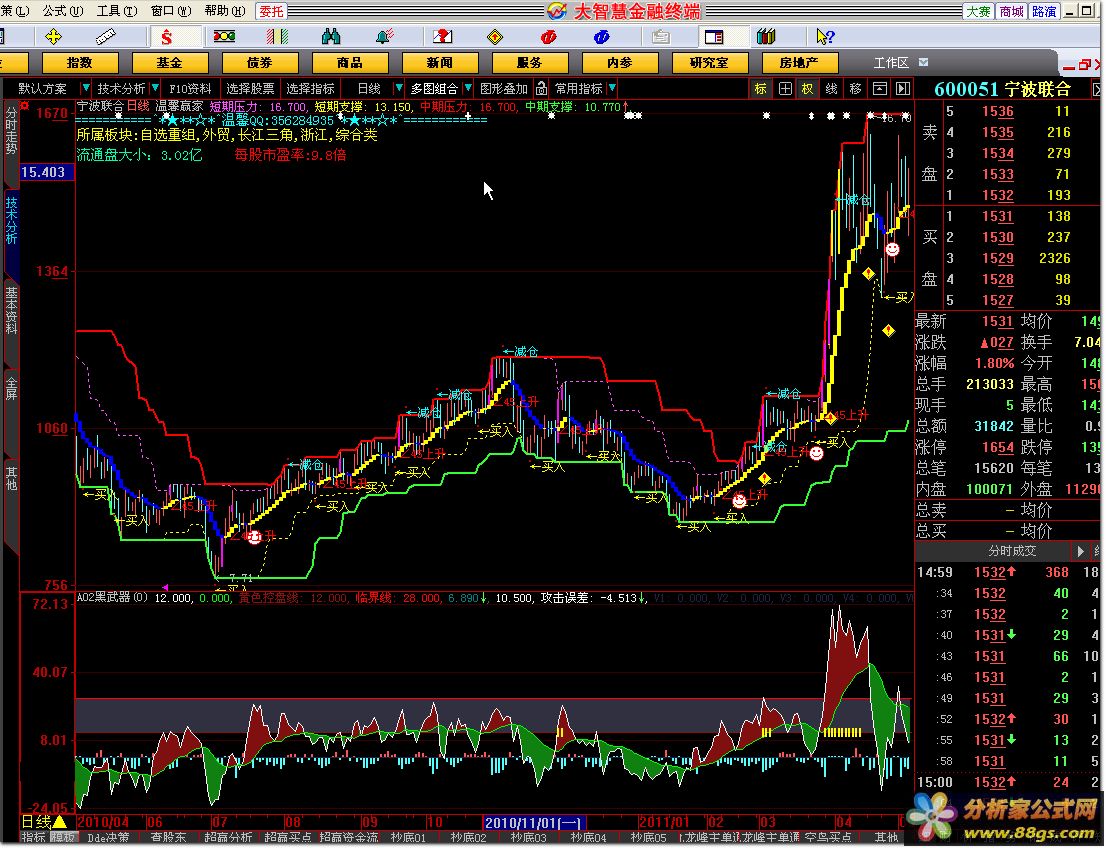Click the window box icon near 移

click(x=880, y=88)
